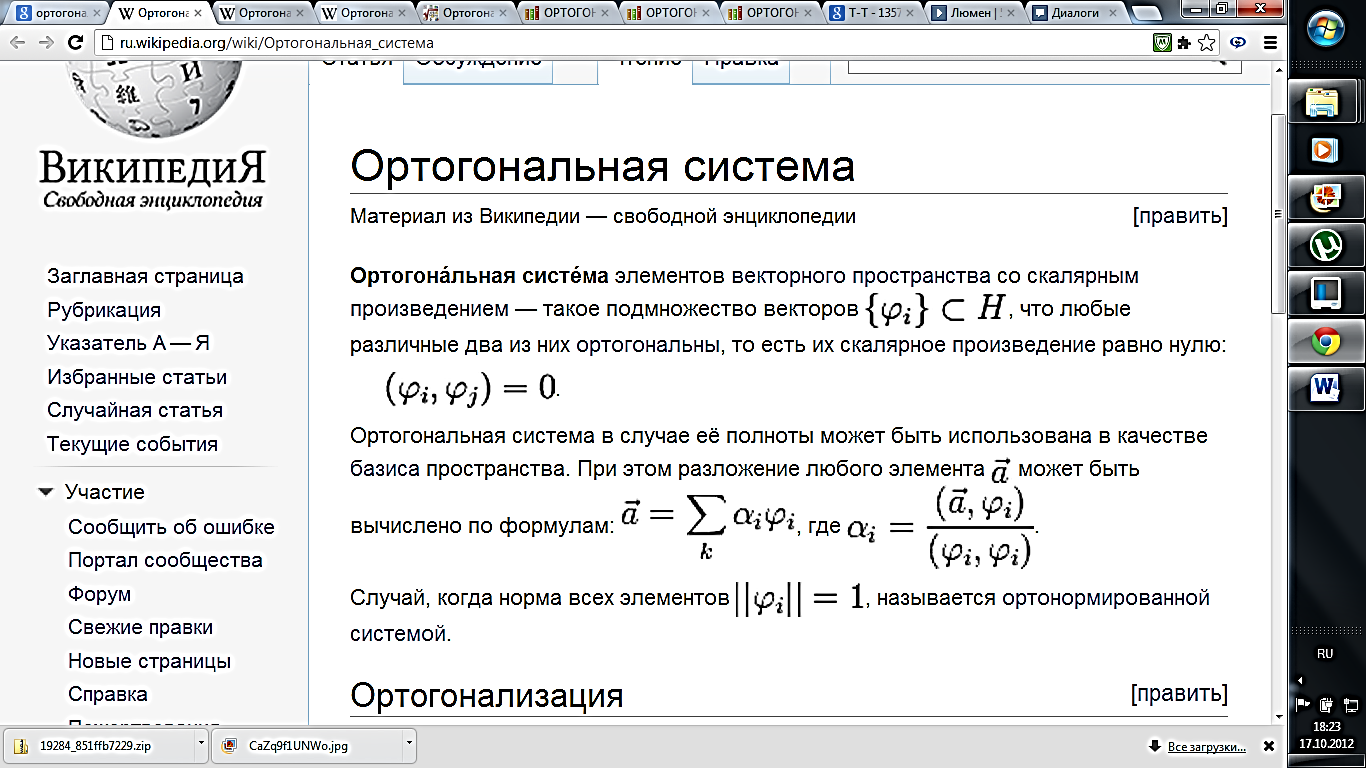This screenshot has width=1366, height=768.
Task: Switch to Chrome taskbar icon
Action: [x=1325, y=341]
